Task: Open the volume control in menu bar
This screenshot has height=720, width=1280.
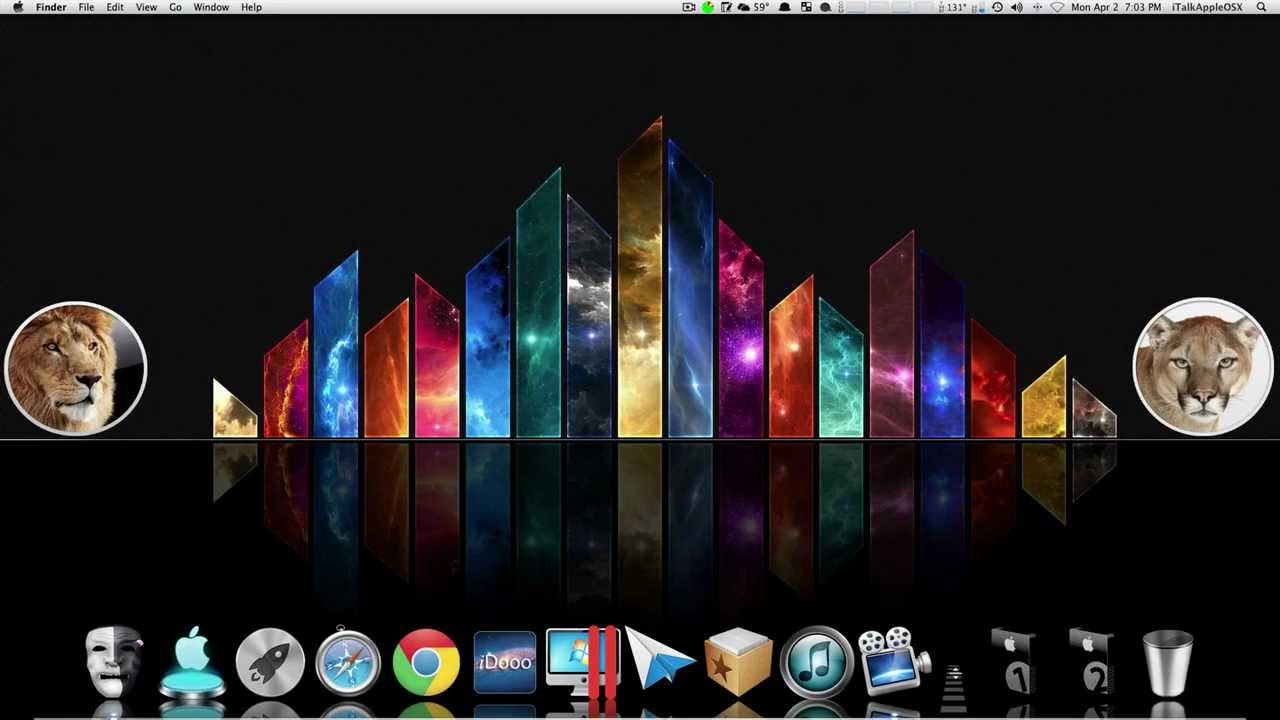Action: pyautogui.click(x=1017, y=7)
